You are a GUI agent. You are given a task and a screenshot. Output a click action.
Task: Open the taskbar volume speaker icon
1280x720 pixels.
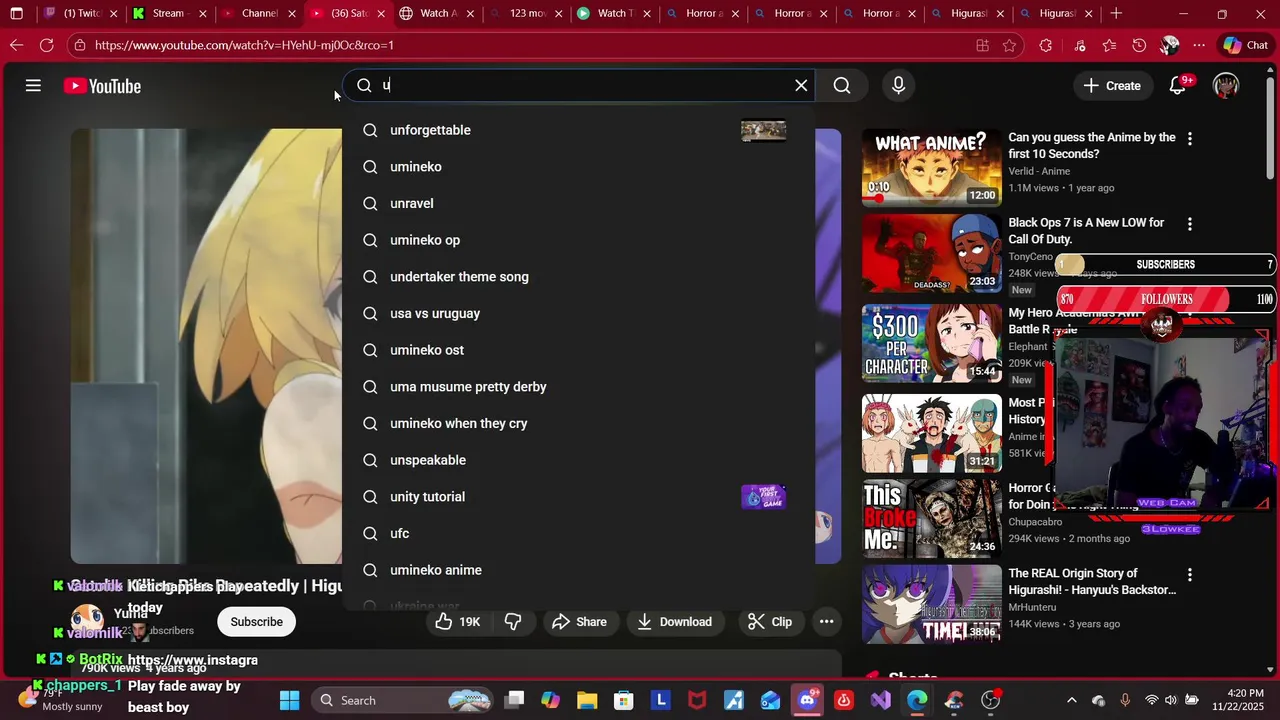pos(1170,700)
